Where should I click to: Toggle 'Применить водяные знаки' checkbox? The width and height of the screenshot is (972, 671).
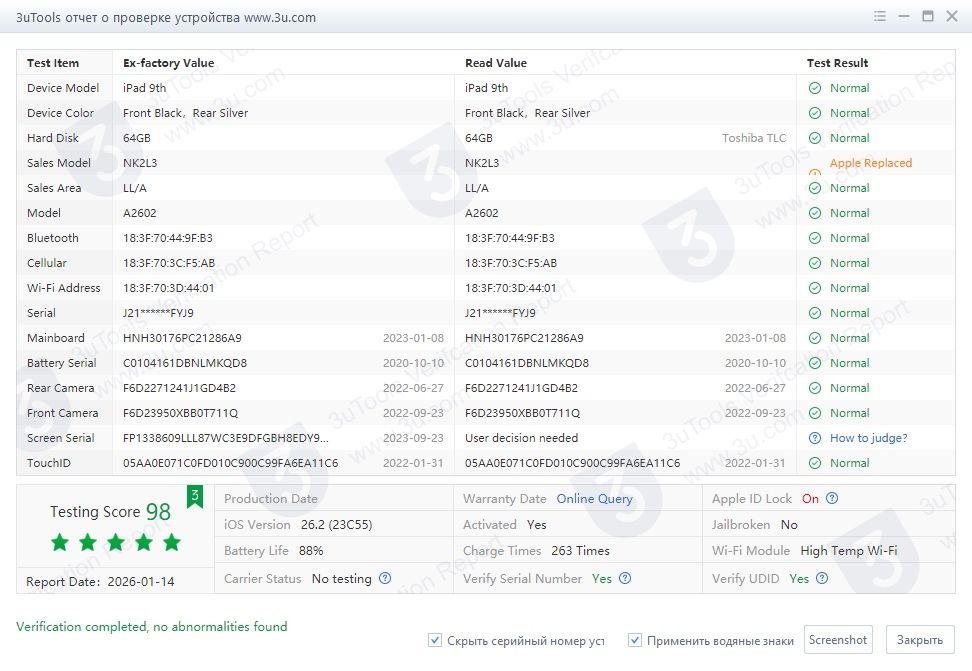pos(635,640)
